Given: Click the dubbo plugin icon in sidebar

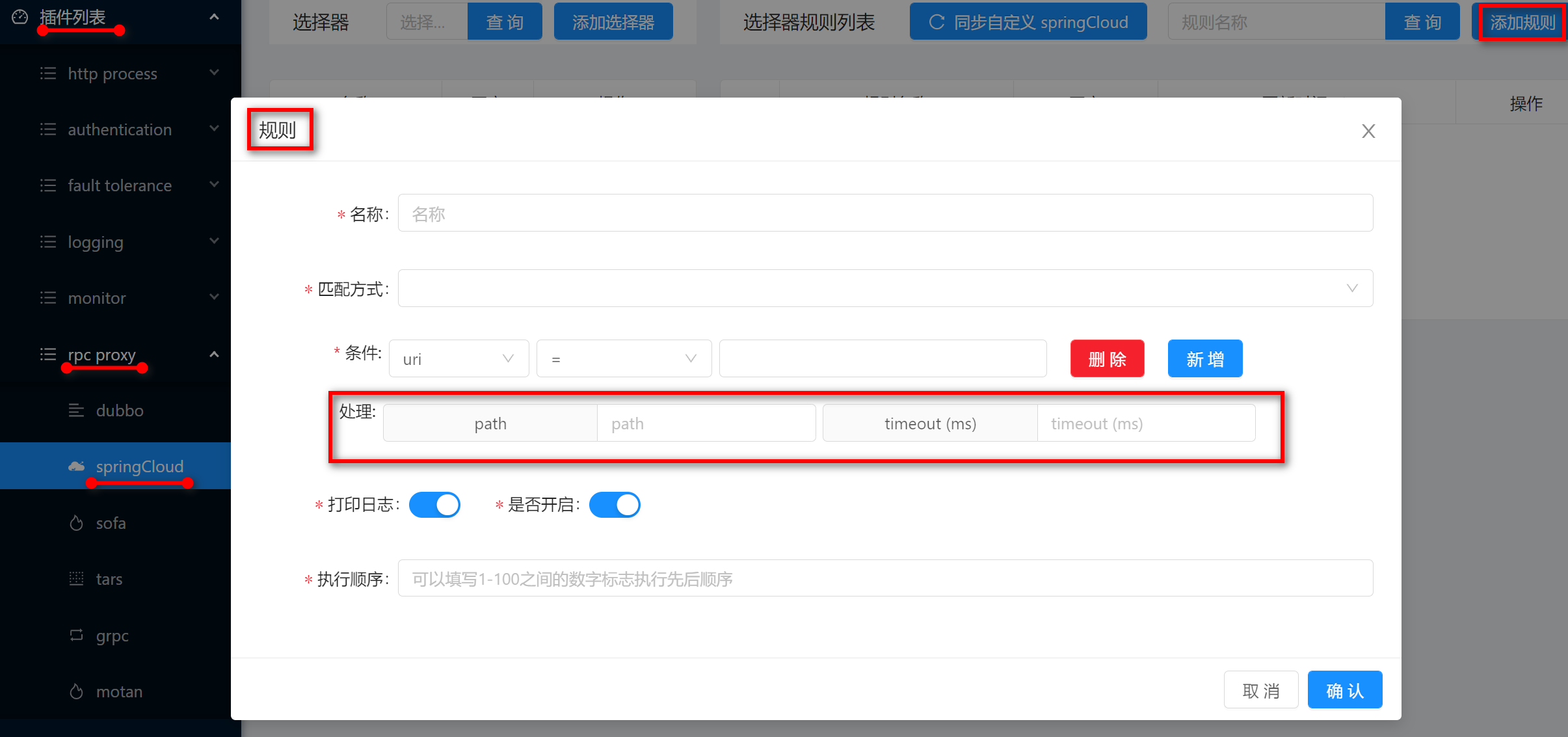Looking at the screenshot, I should [76, 410].
